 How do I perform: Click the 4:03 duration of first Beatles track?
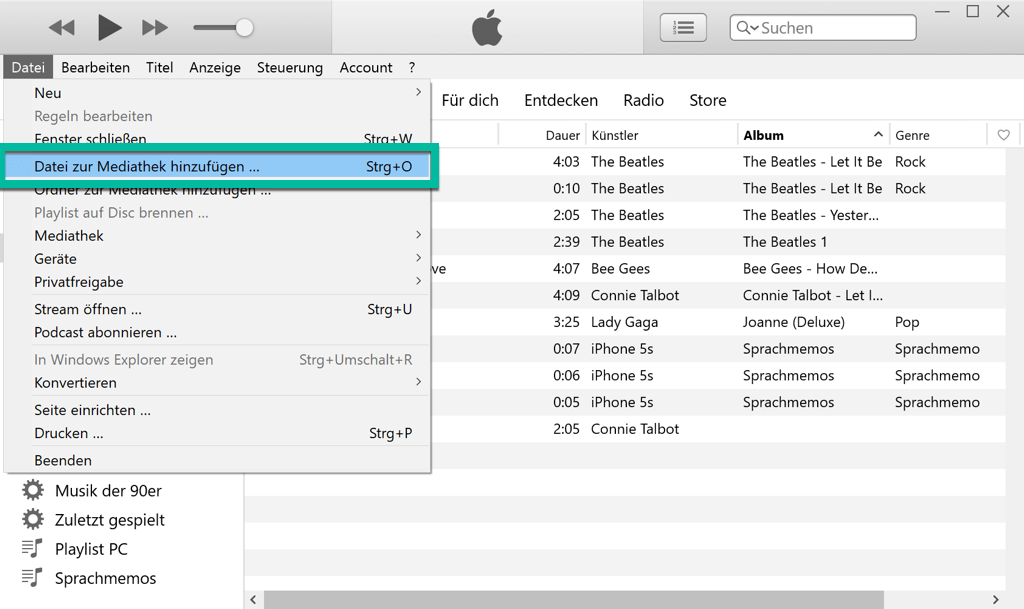[x=566, y=161]
